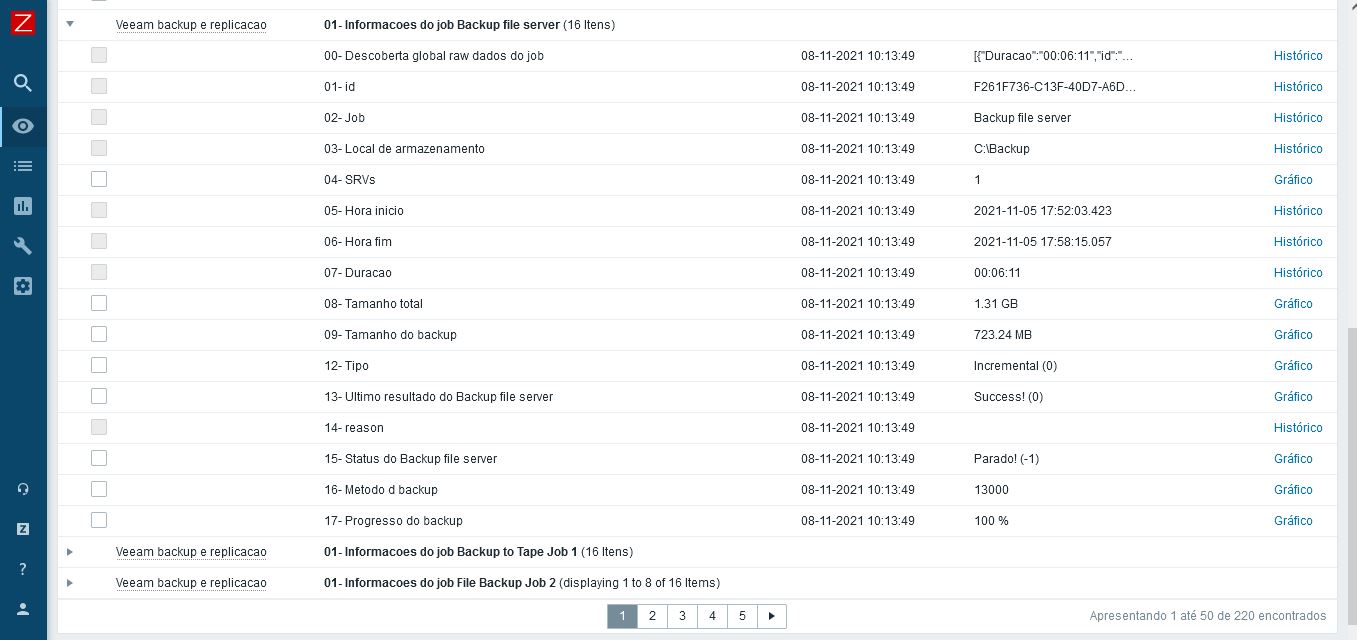Go to next page arrow
Viewport: 1357px width, 640px height.
click(772, 616)
